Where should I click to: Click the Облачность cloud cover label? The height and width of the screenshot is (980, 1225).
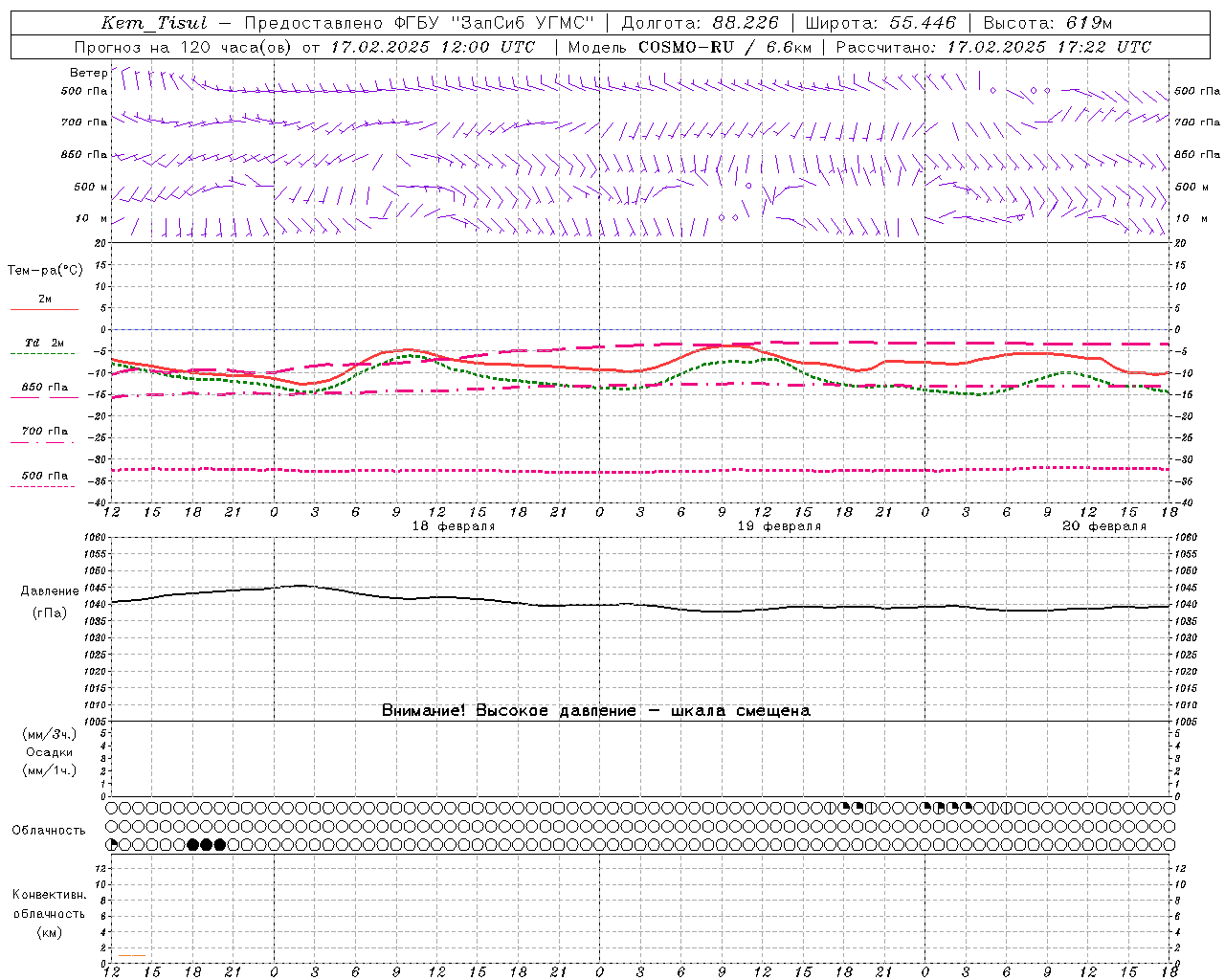click(49, 831)
